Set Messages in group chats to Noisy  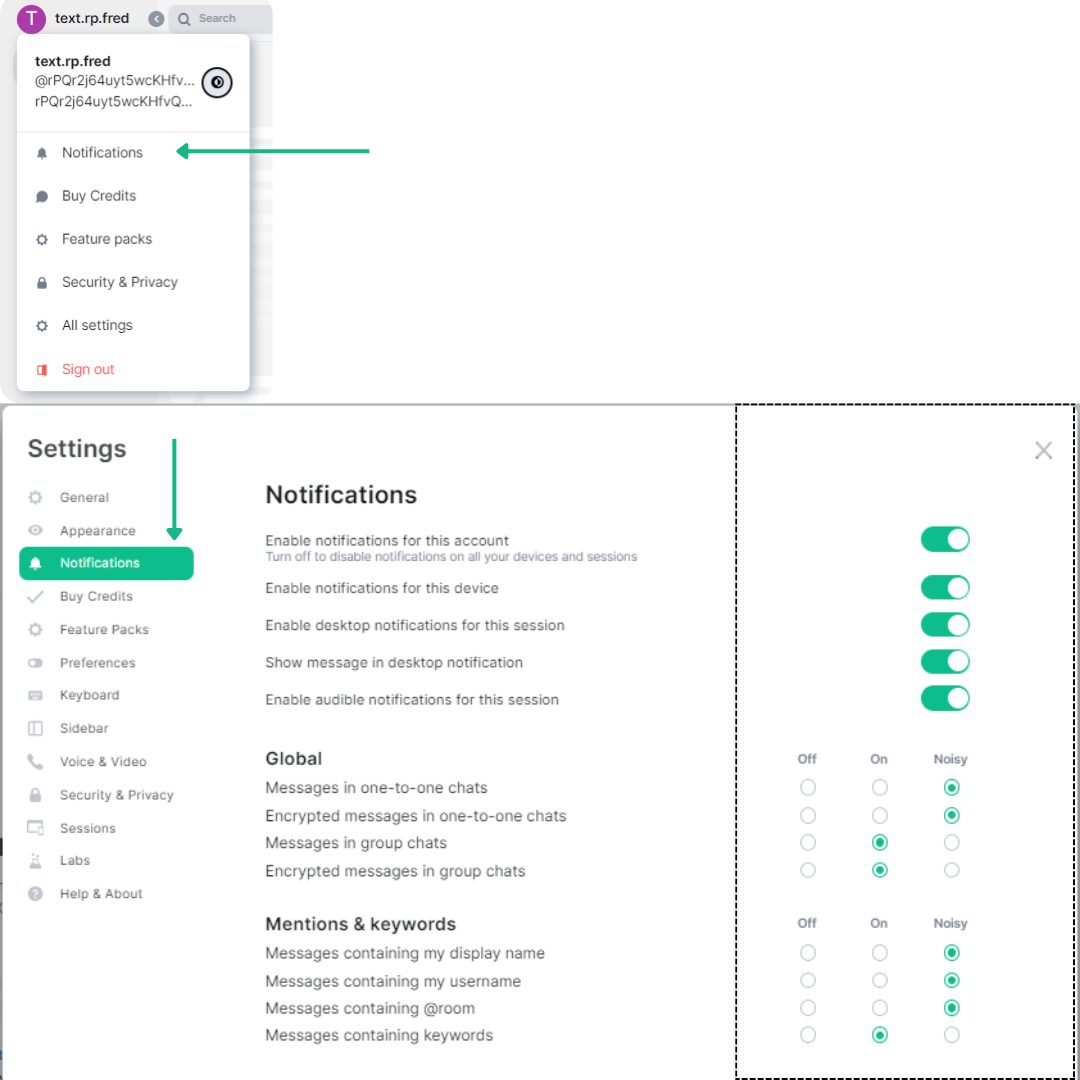[x=951, y=843]
